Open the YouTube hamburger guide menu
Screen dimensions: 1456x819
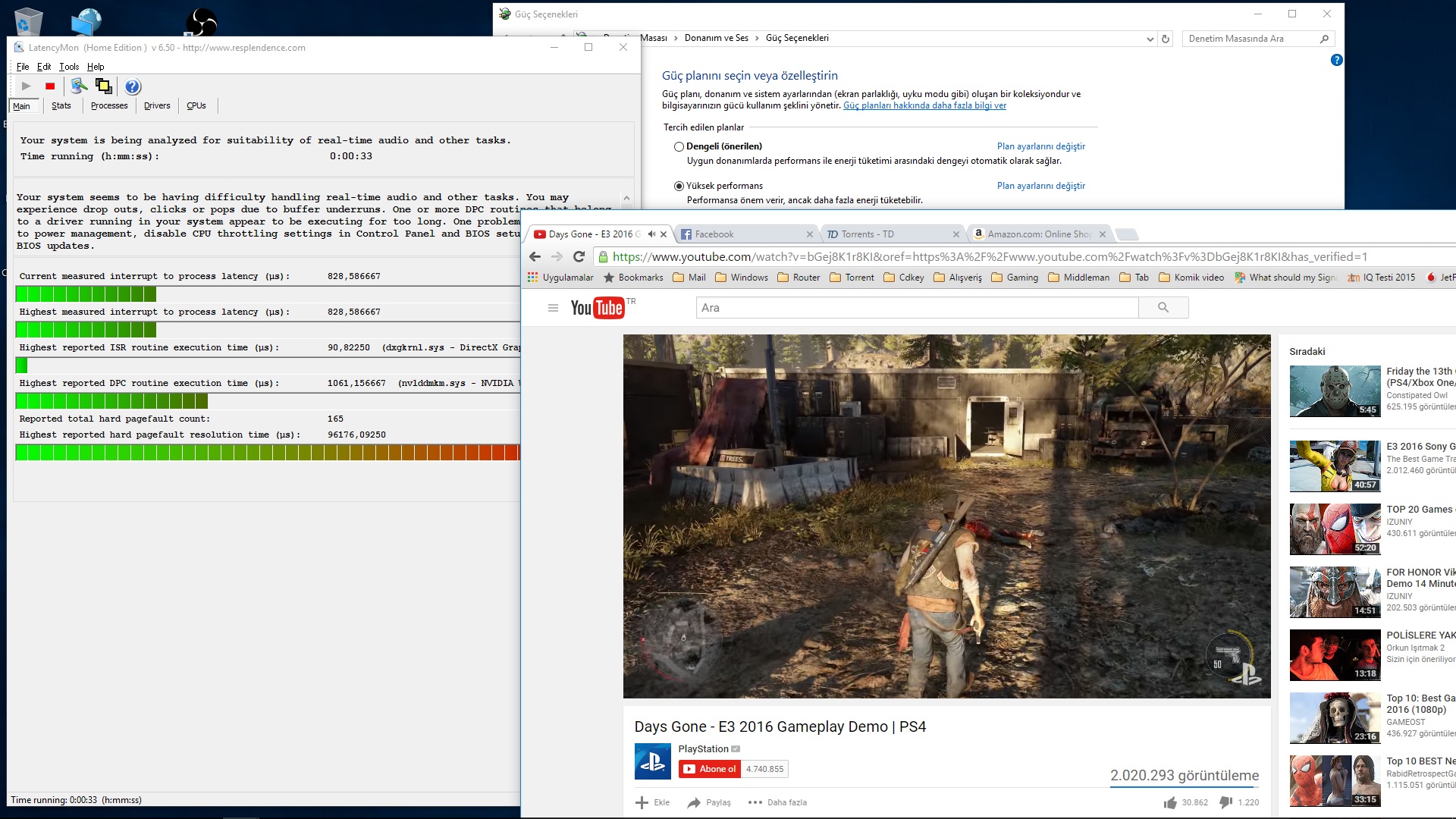[553, 308]
